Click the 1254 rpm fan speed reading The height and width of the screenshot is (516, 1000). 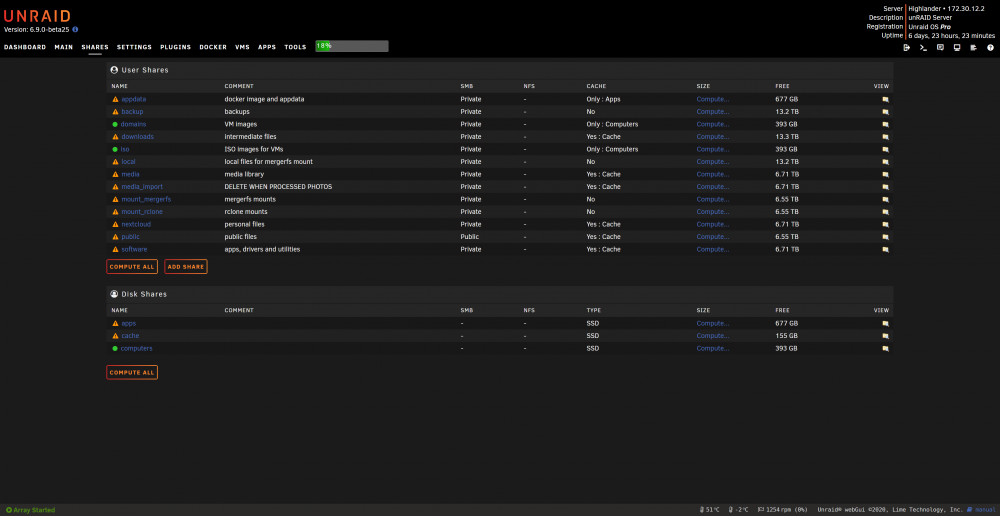(782, 510)
